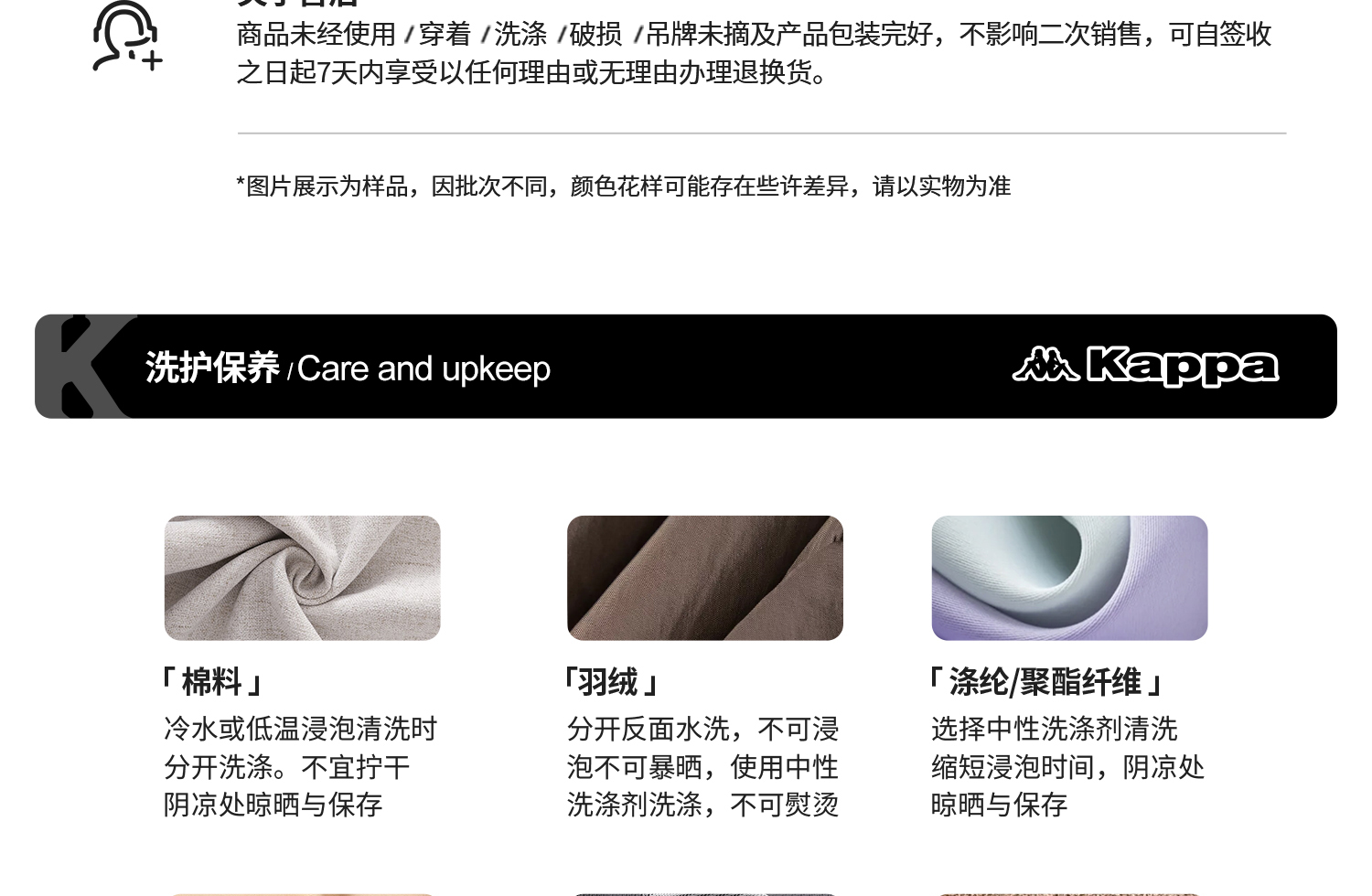
Task: Click the divider line under return policy
Action: pos(762,133)
